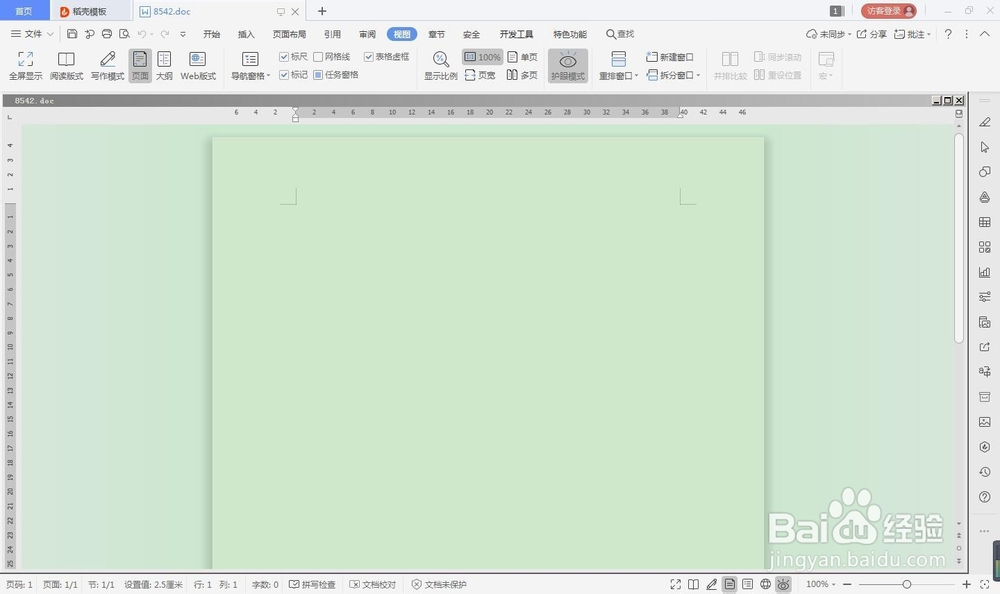Click reading layout icon in status bar

click(693, 584)
